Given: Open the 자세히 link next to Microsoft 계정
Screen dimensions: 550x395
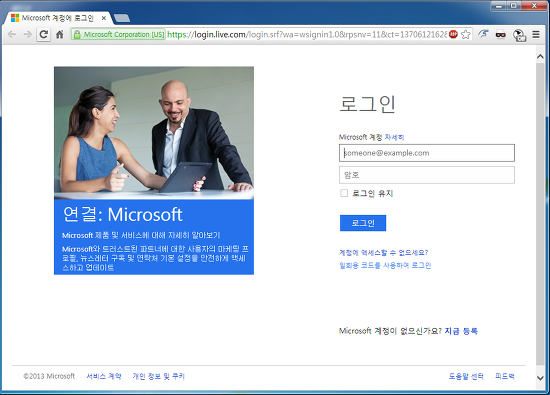Looking at the screenshot, I should click(394, 137).
